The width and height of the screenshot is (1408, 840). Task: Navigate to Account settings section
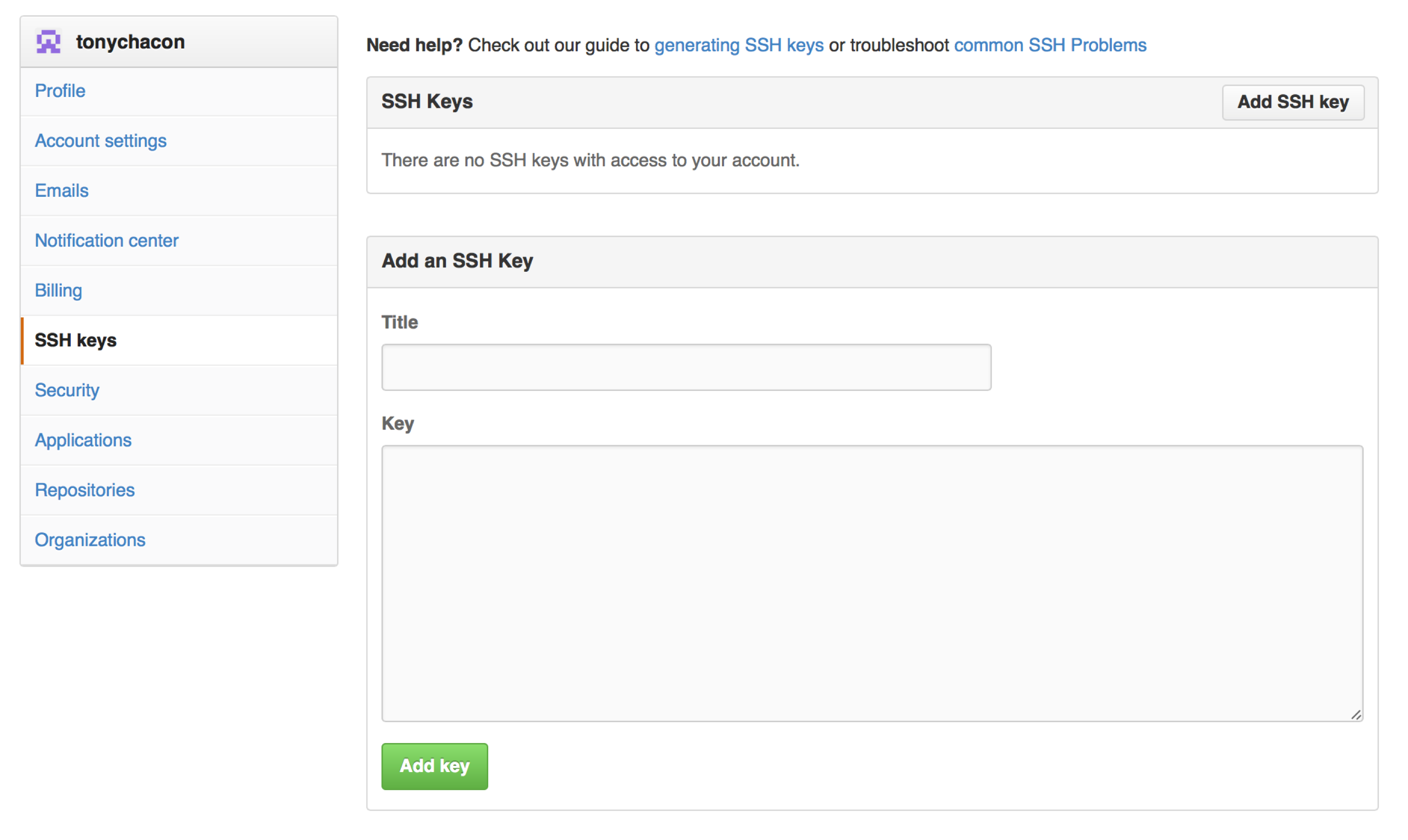[101, 140]
